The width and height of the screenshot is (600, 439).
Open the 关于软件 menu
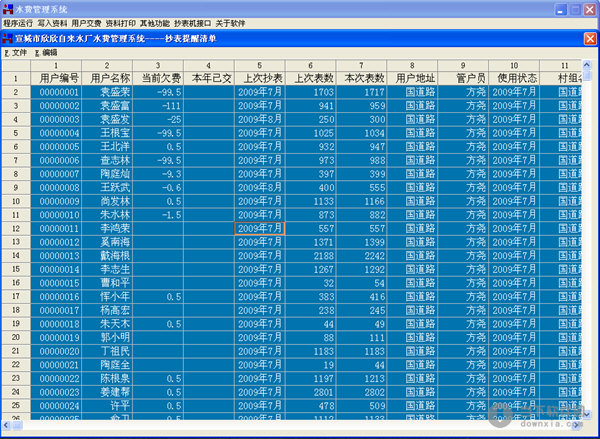coord(230,23)
